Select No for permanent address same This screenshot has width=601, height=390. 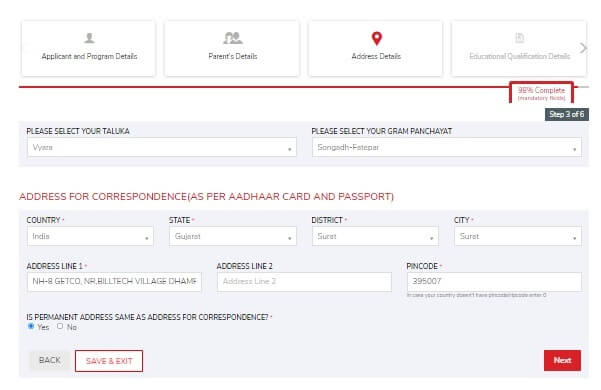click(60, 326)
